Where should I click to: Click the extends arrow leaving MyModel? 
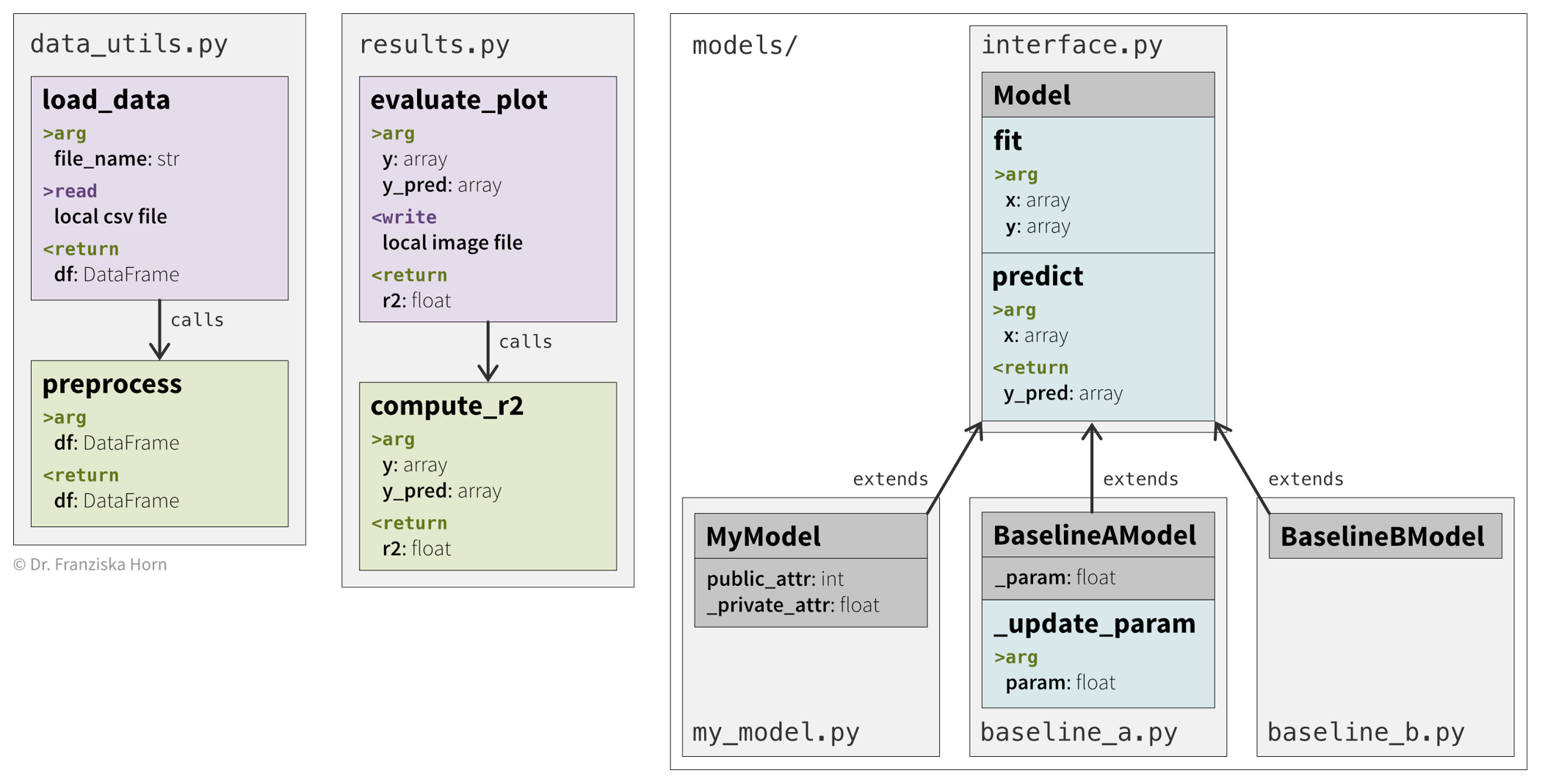[955, 468]
